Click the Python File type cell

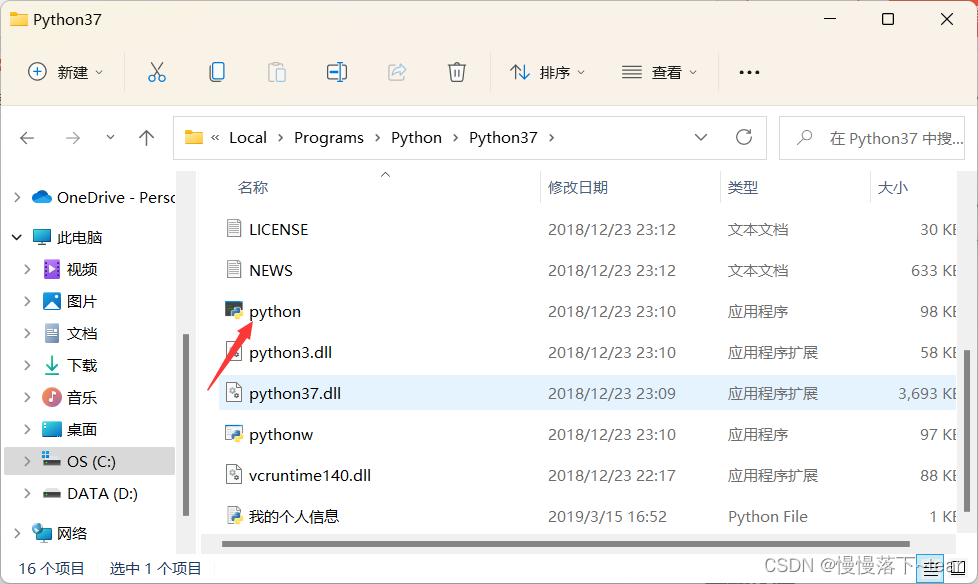point(767,516)
